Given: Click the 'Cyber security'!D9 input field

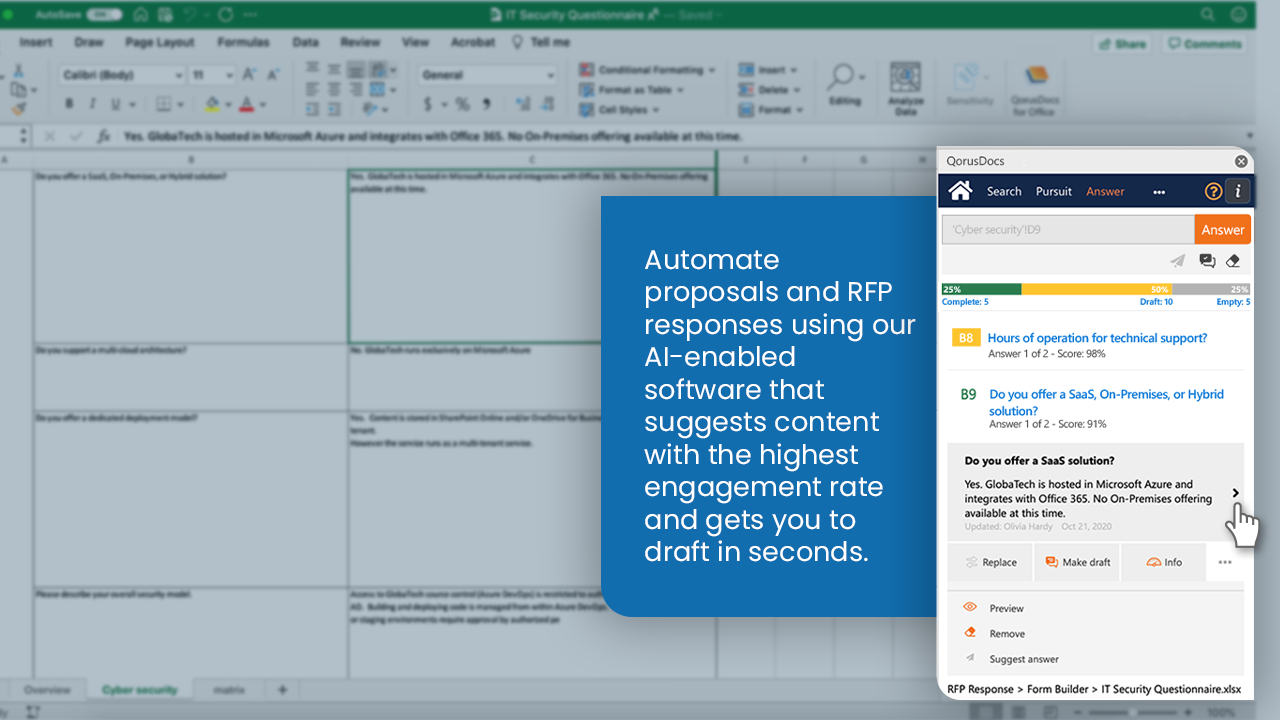Looking at the screenshot, I should point(1067,229).
